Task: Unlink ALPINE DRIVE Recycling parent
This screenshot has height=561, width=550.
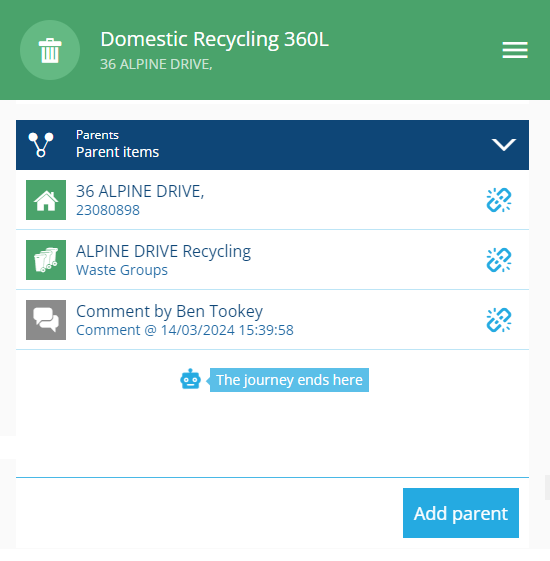Action: (x=499, y=260)
